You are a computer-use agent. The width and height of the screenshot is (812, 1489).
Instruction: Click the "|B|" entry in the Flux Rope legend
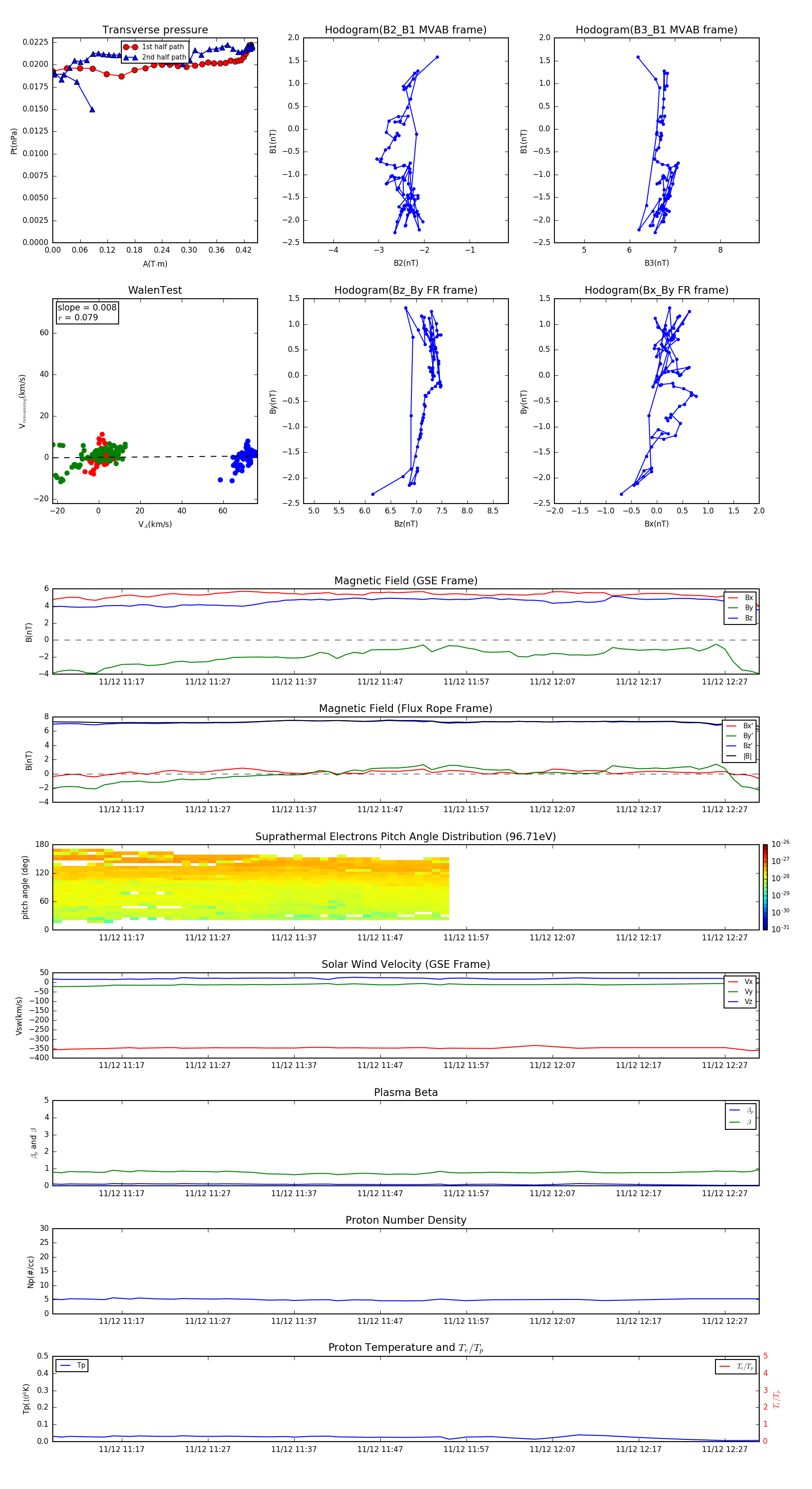click(x=740, y=756)
